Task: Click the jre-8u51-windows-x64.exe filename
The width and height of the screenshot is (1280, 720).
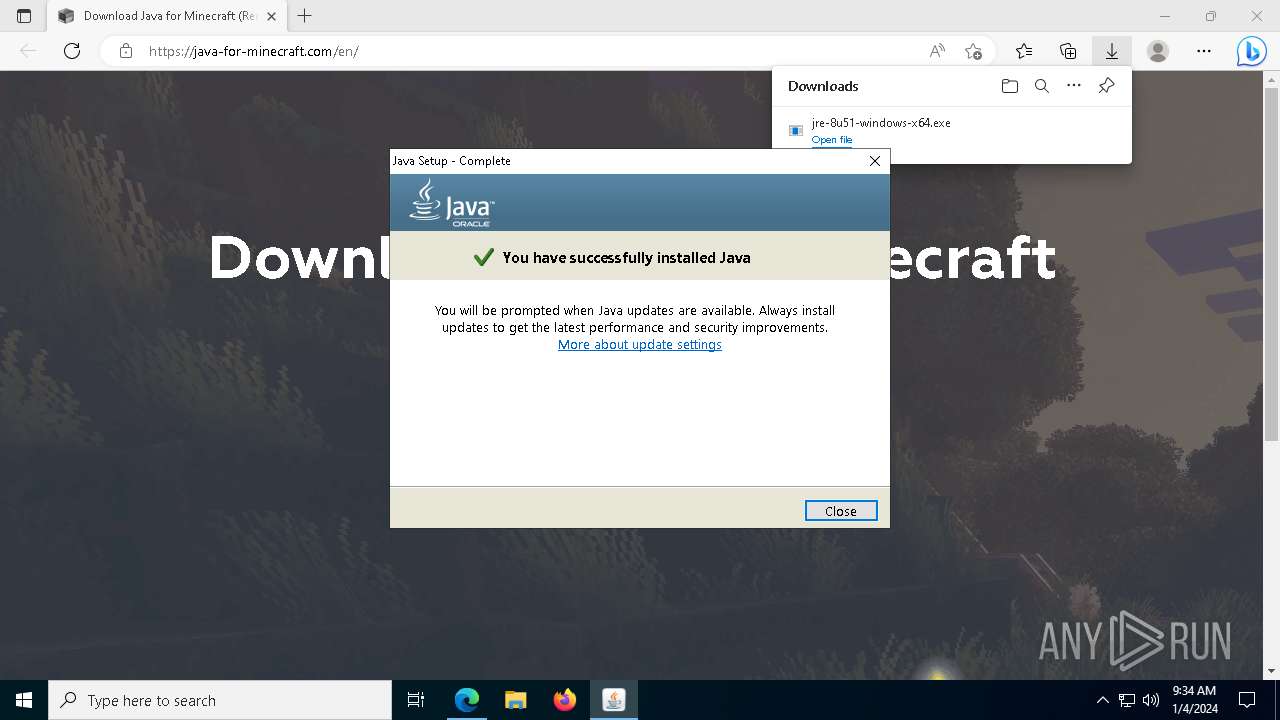Action: point(881,123)
